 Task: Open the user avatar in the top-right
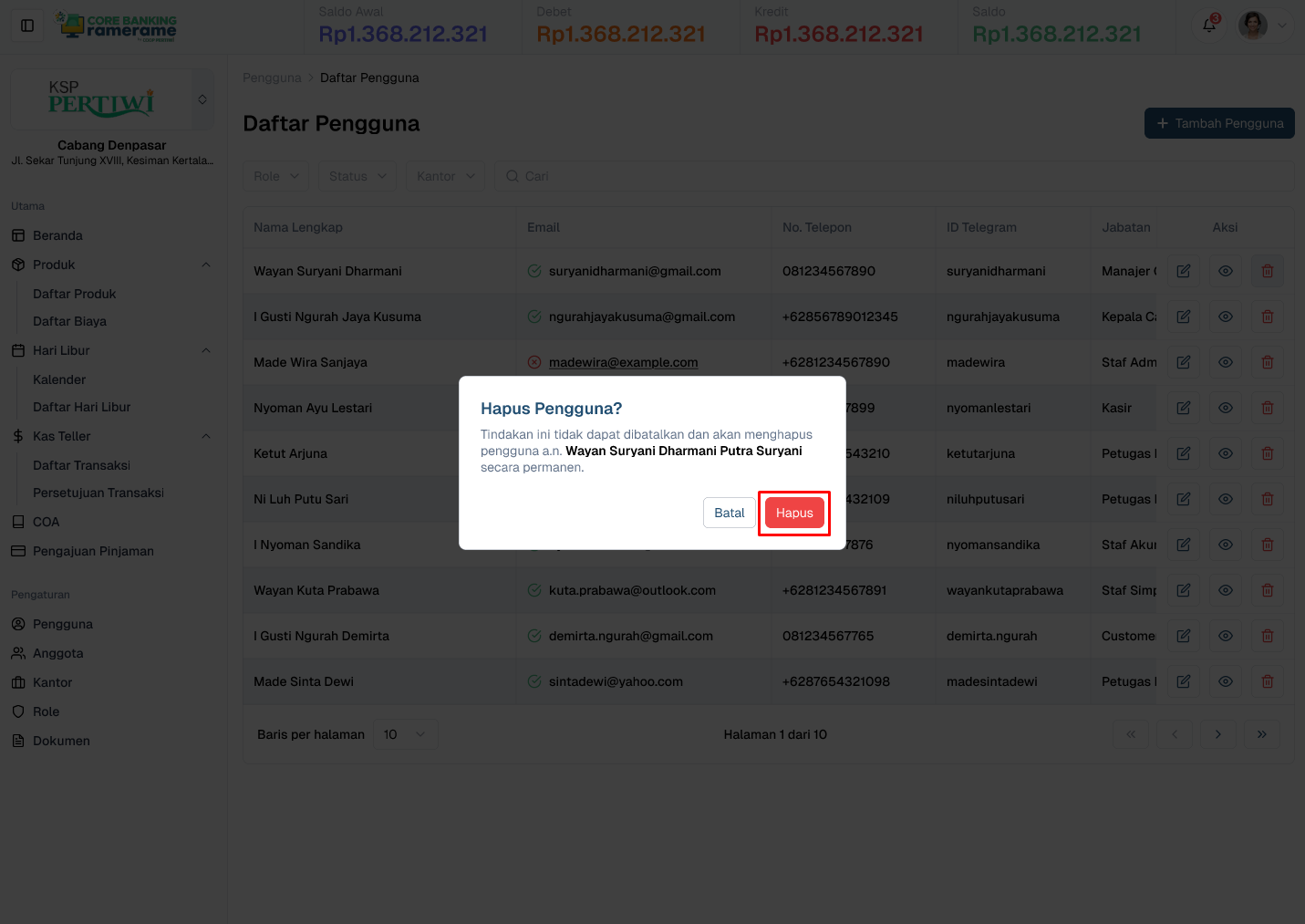[x=1252, y=26]
